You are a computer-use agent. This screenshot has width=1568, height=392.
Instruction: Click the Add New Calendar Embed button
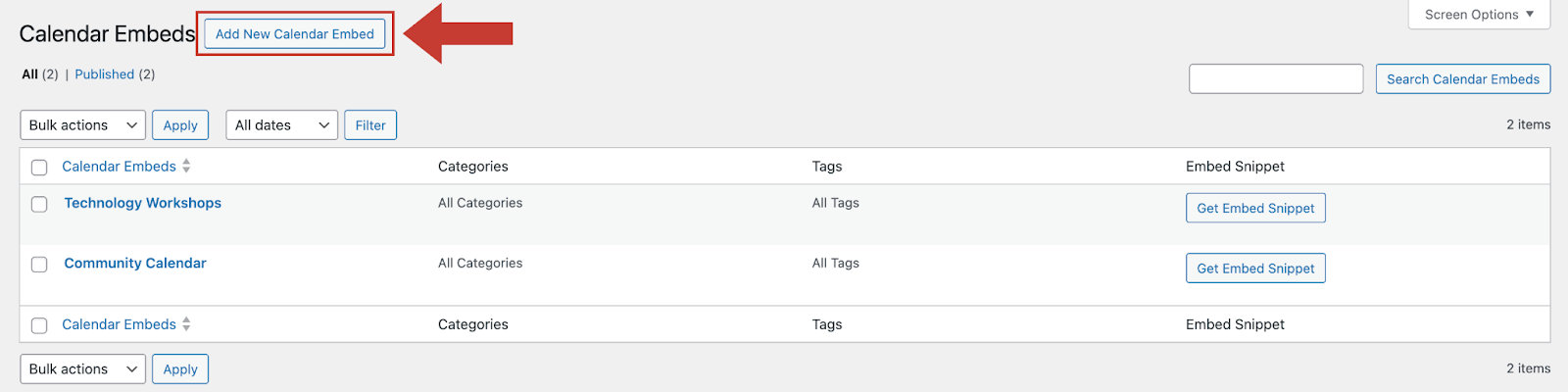point(294,34)
